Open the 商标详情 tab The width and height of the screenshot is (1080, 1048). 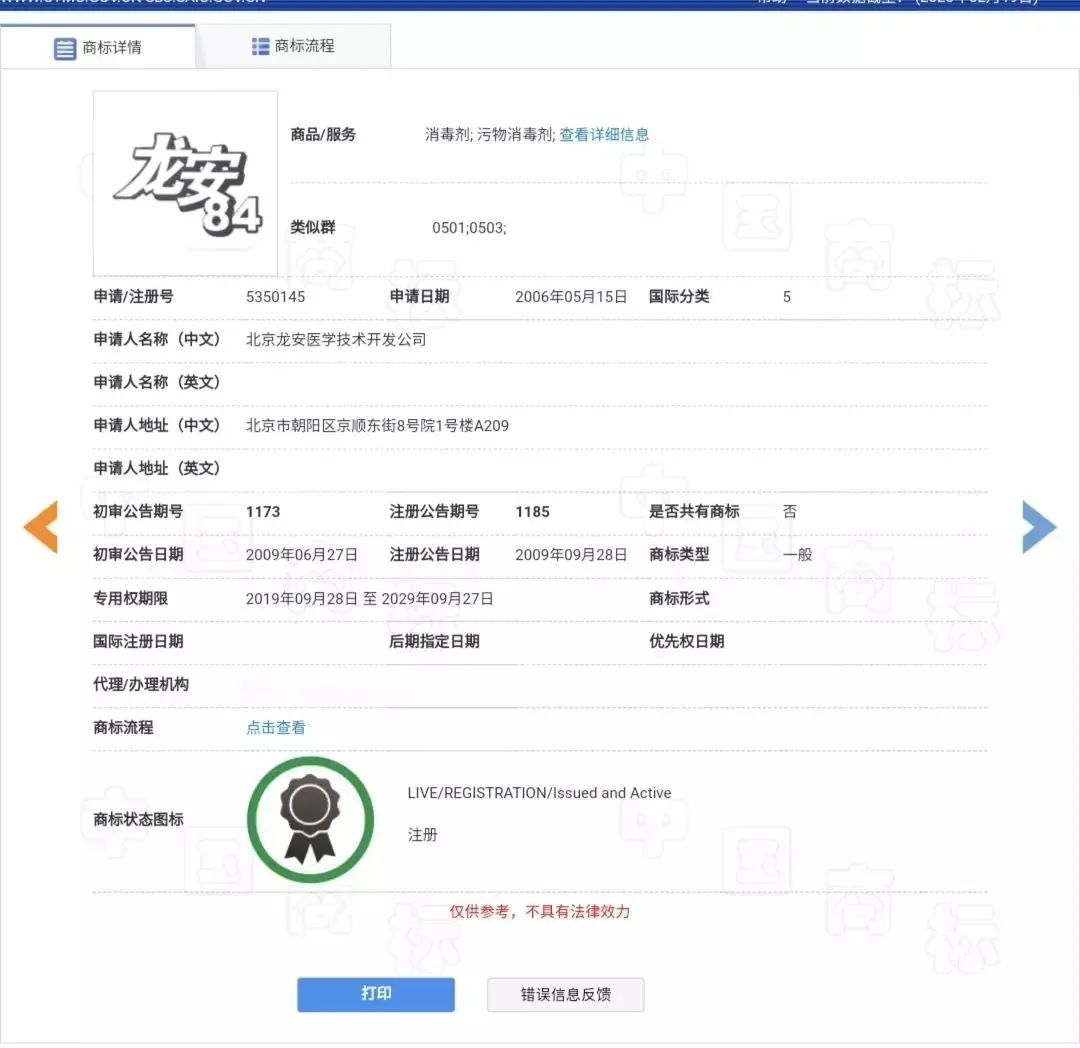(x=98, y=47)
